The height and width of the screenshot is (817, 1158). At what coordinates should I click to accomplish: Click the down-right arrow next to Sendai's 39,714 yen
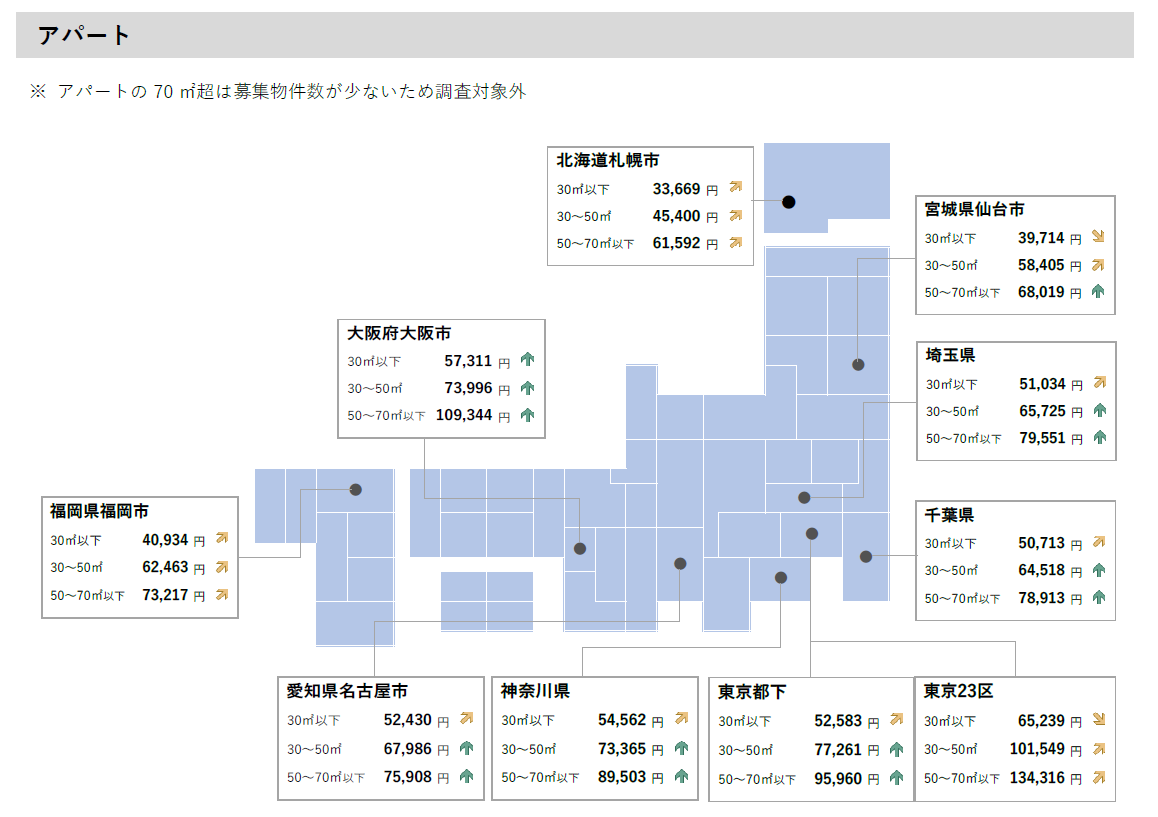[x=1098, y=238]
